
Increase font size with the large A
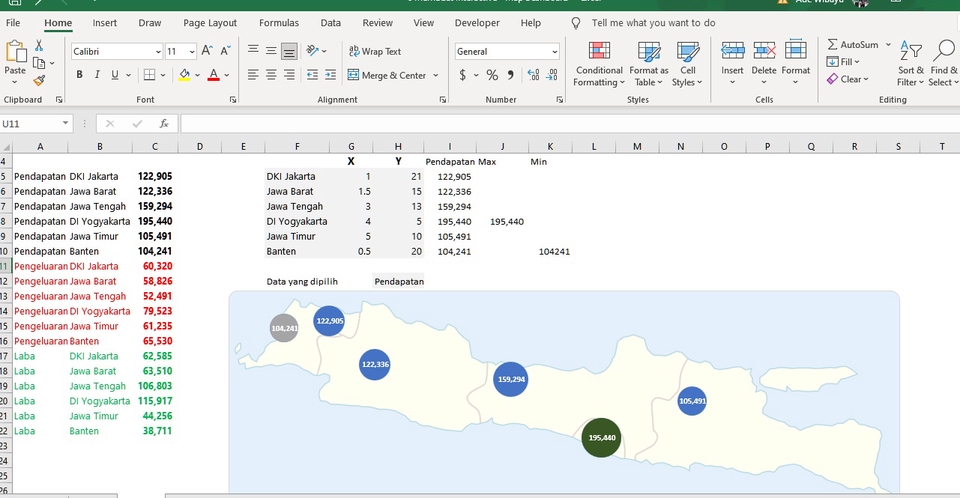pyautogui.click(x=207, y=51)
